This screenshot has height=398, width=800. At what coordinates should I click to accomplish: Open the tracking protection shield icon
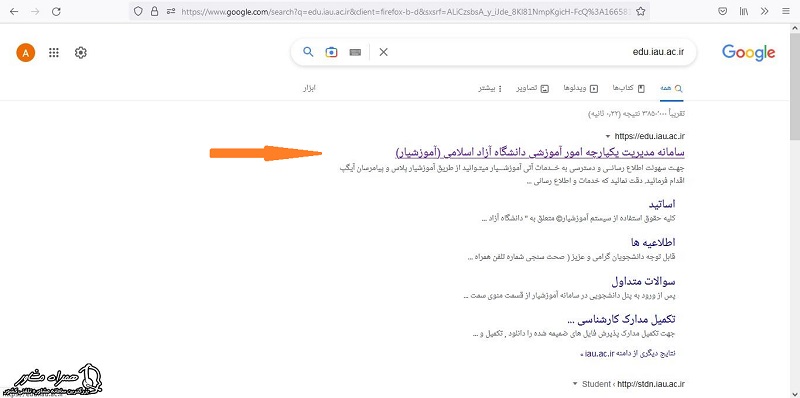(138, 11)
